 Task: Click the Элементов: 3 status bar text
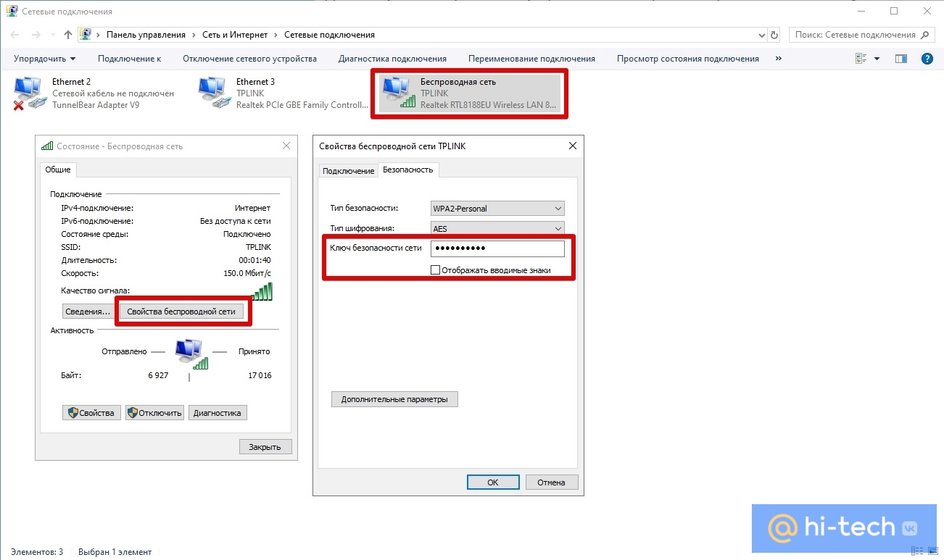pyautogui.click(x=37, y=552)
